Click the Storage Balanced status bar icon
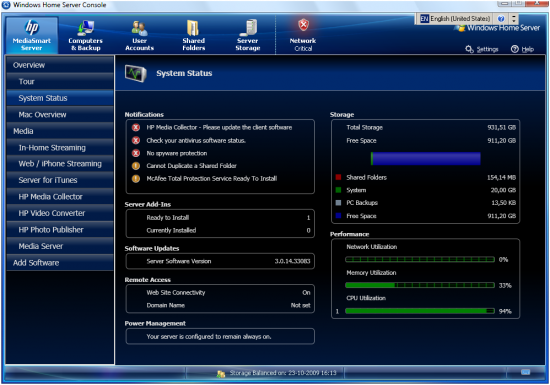This screenshot has width=550, height=385. pyautogui.click(x=221, y=374)
